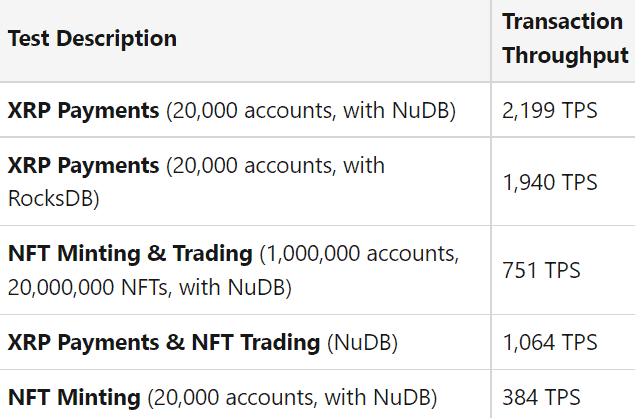Click the word 'RocksDB)' in second row
Image resolution: width=635 pixels, height=418 pixels.
click(x=53, y=199)
